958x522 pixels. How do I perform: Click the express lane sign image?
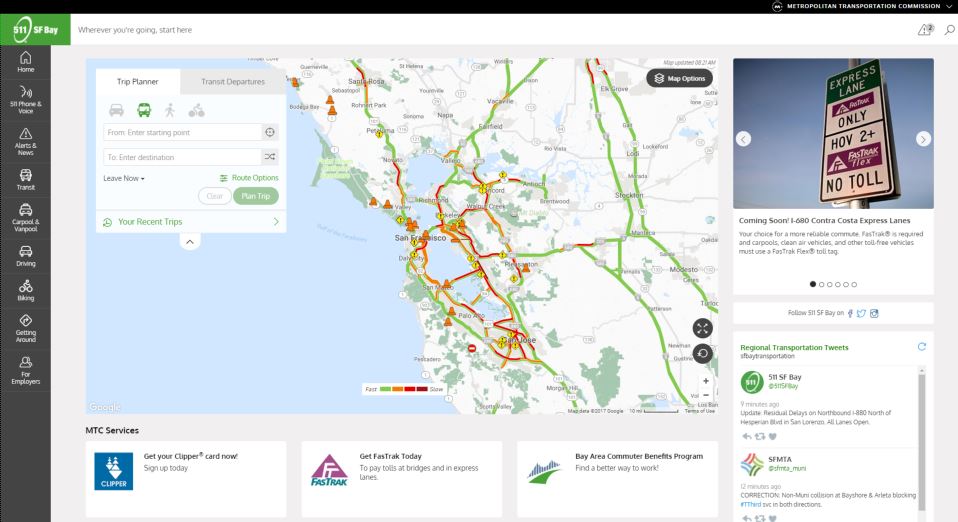pyautogui.click(x=833, y=133)
